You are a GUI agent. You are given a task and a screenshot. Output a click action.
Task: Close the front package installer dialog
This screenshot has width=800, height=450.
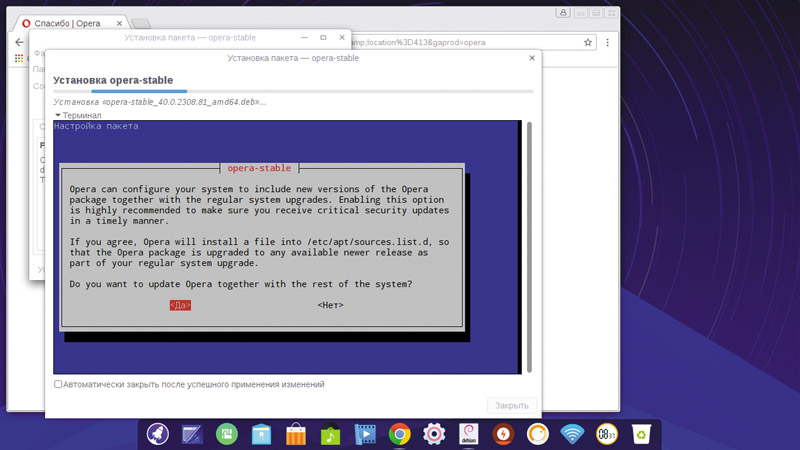[532, 58]
